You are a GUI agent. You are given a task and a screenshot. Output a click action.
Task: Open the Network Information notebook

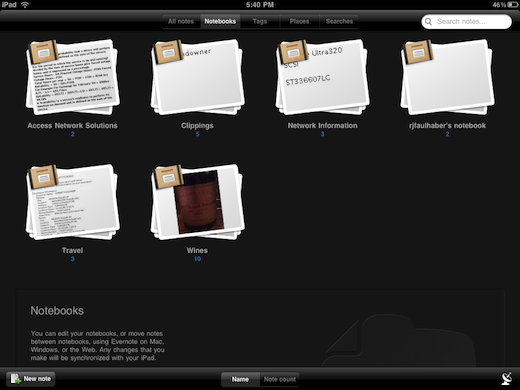(x=323, y=77)
